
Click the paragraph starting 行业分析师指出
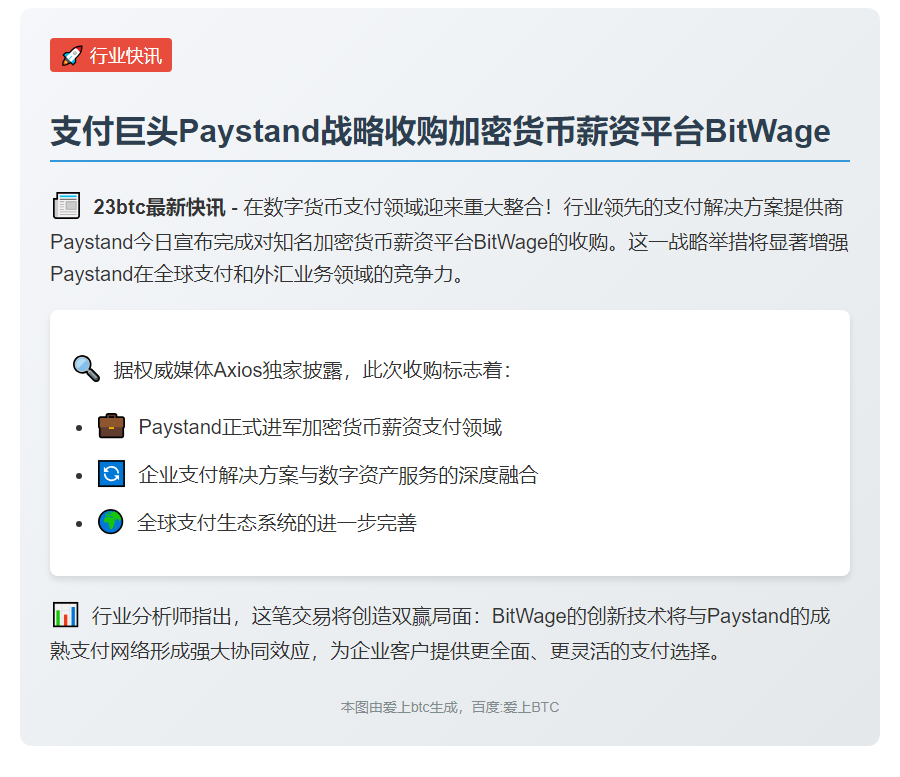pos(440,633)
